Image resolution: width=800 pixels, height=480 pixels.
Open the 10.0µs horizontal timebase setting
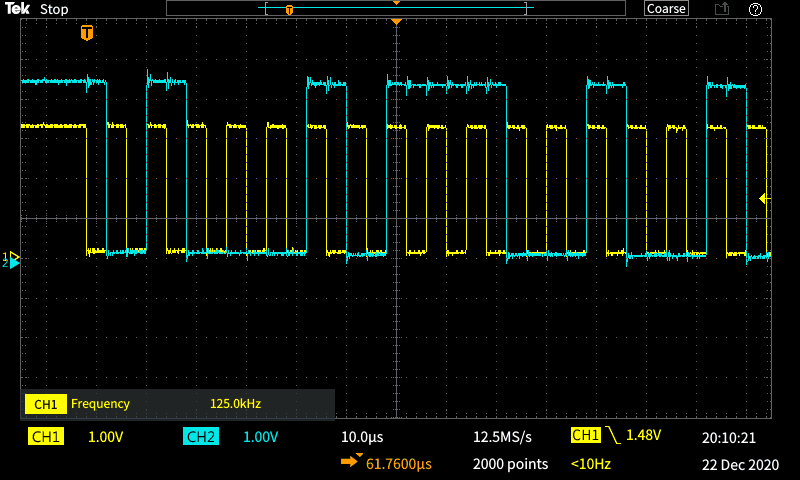[362, 437]
